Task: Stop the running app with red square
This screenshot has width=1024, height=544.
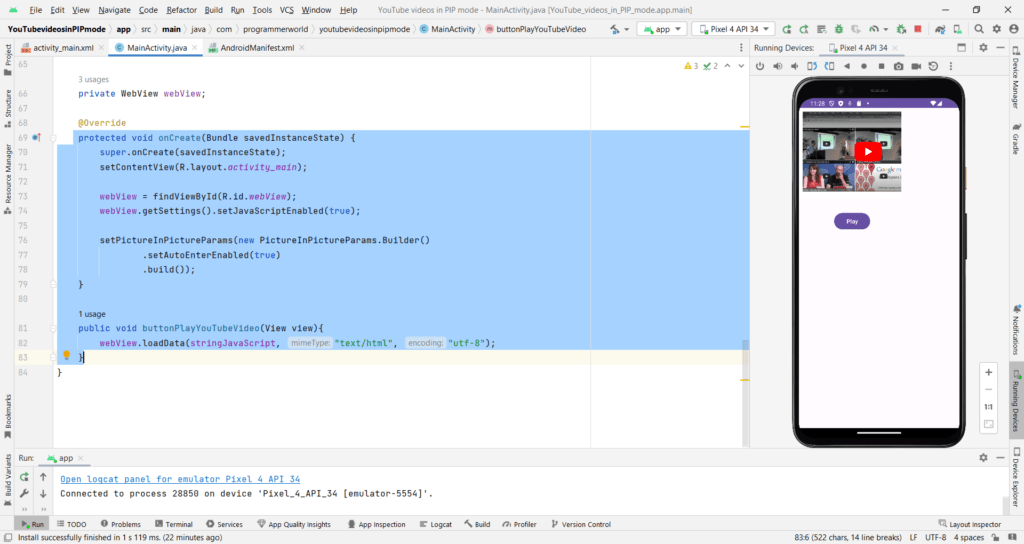Action: [918, 29]
